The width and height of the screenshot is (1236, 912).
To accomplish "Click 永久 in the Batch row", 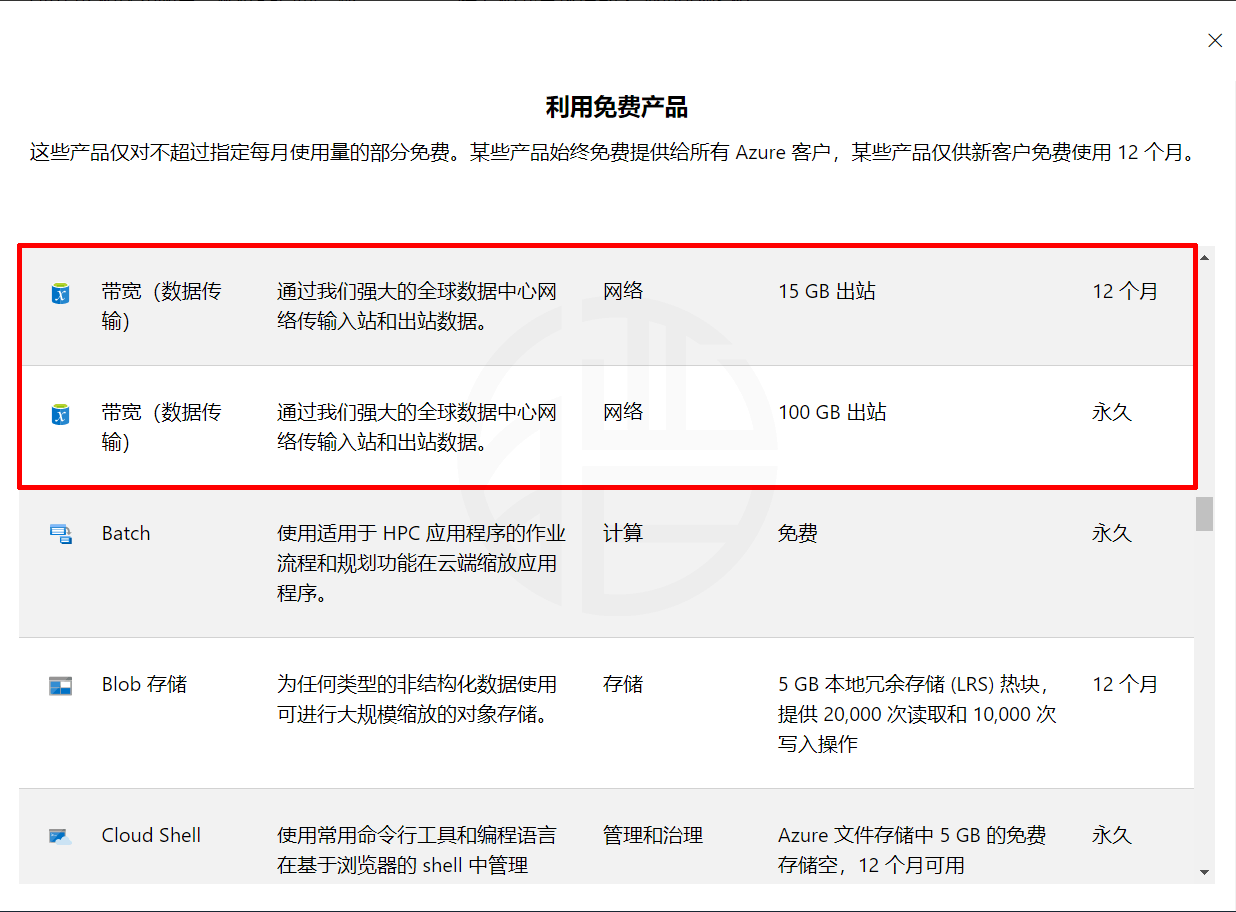I will point(1112,533).
